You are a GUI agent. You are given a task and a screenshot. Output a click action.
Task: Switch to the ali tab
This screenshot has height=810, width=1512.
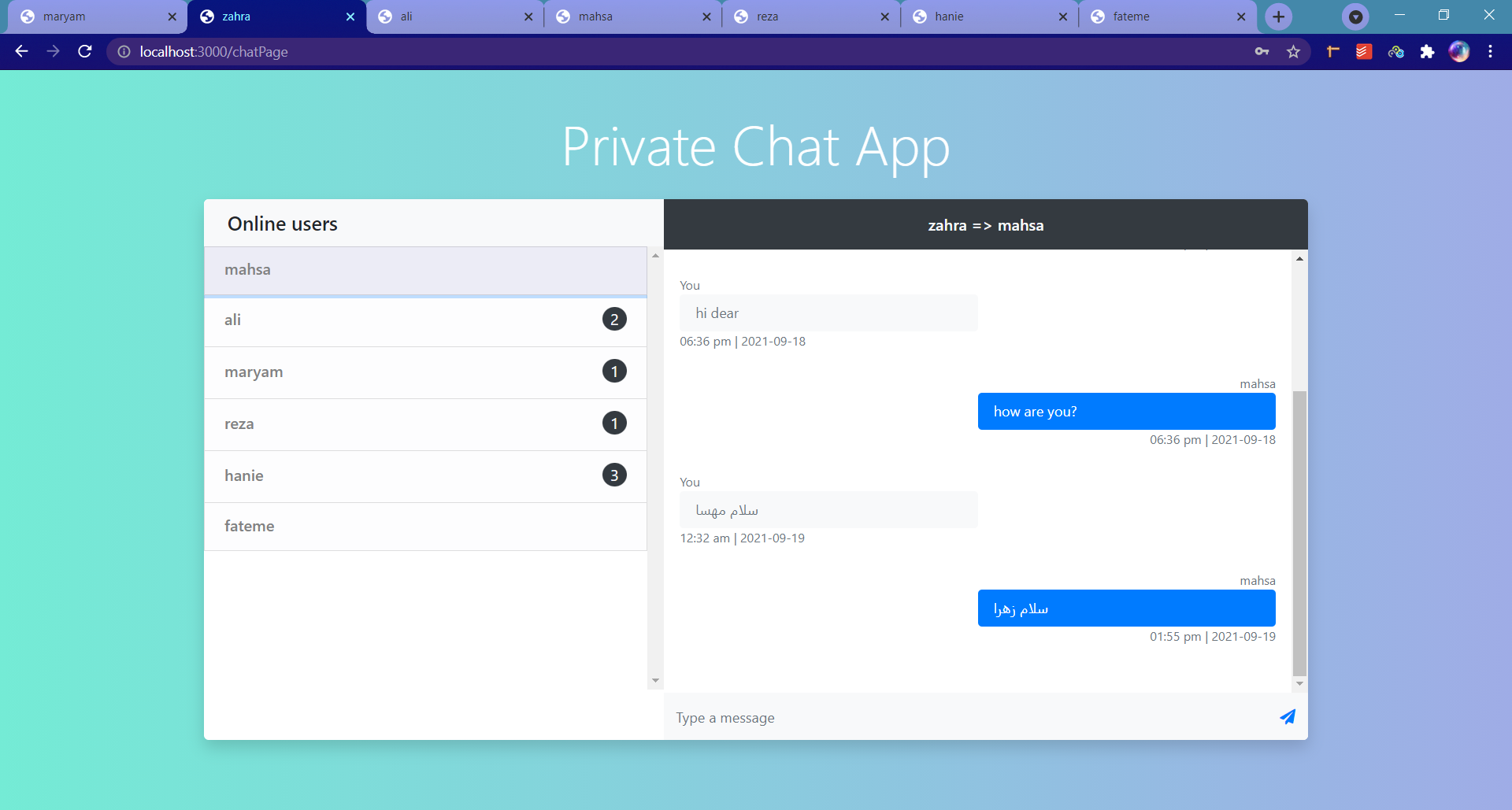pyautogui.click(x=454, y=16)
